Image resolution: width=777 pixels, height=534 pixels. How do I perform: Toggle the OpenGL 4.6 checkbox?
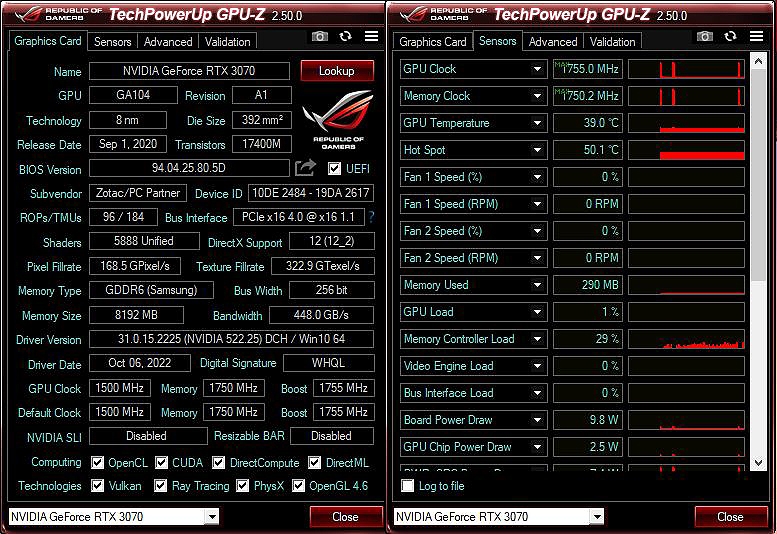click(x=298, y=485)
